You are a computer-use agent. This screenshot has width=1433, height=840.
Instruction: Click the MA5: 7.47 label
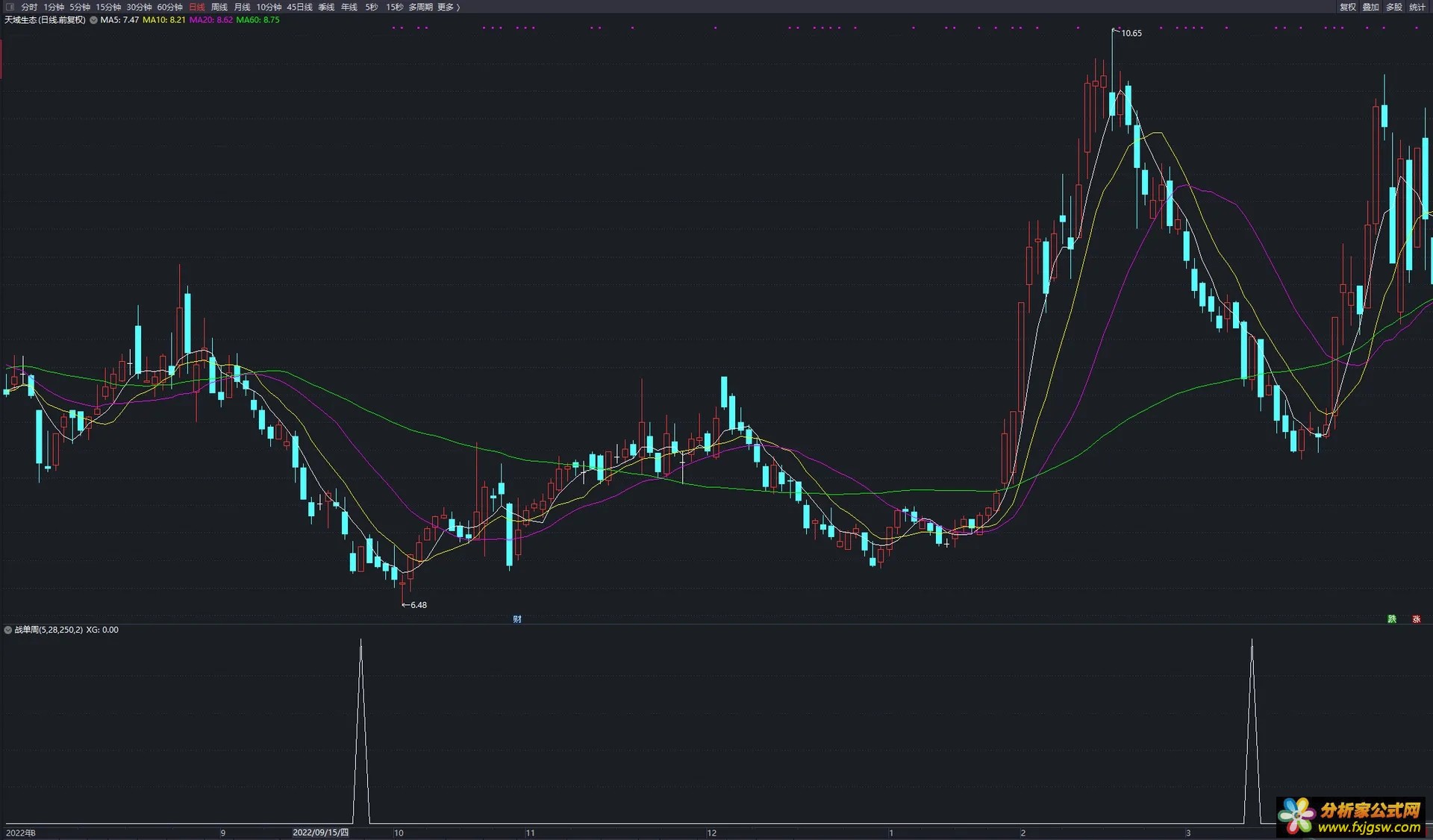coord(119,20)
